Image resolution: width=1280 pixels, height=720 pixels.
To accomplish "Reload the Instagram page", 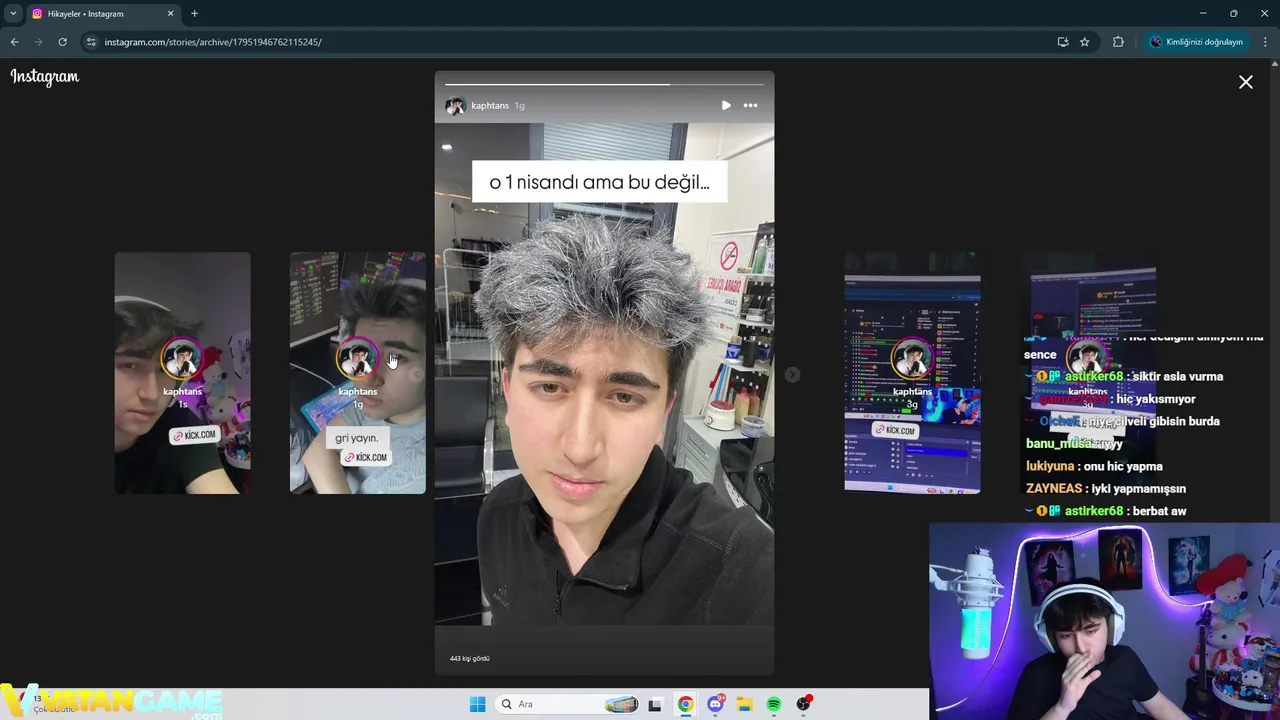I will pos(62,42).
